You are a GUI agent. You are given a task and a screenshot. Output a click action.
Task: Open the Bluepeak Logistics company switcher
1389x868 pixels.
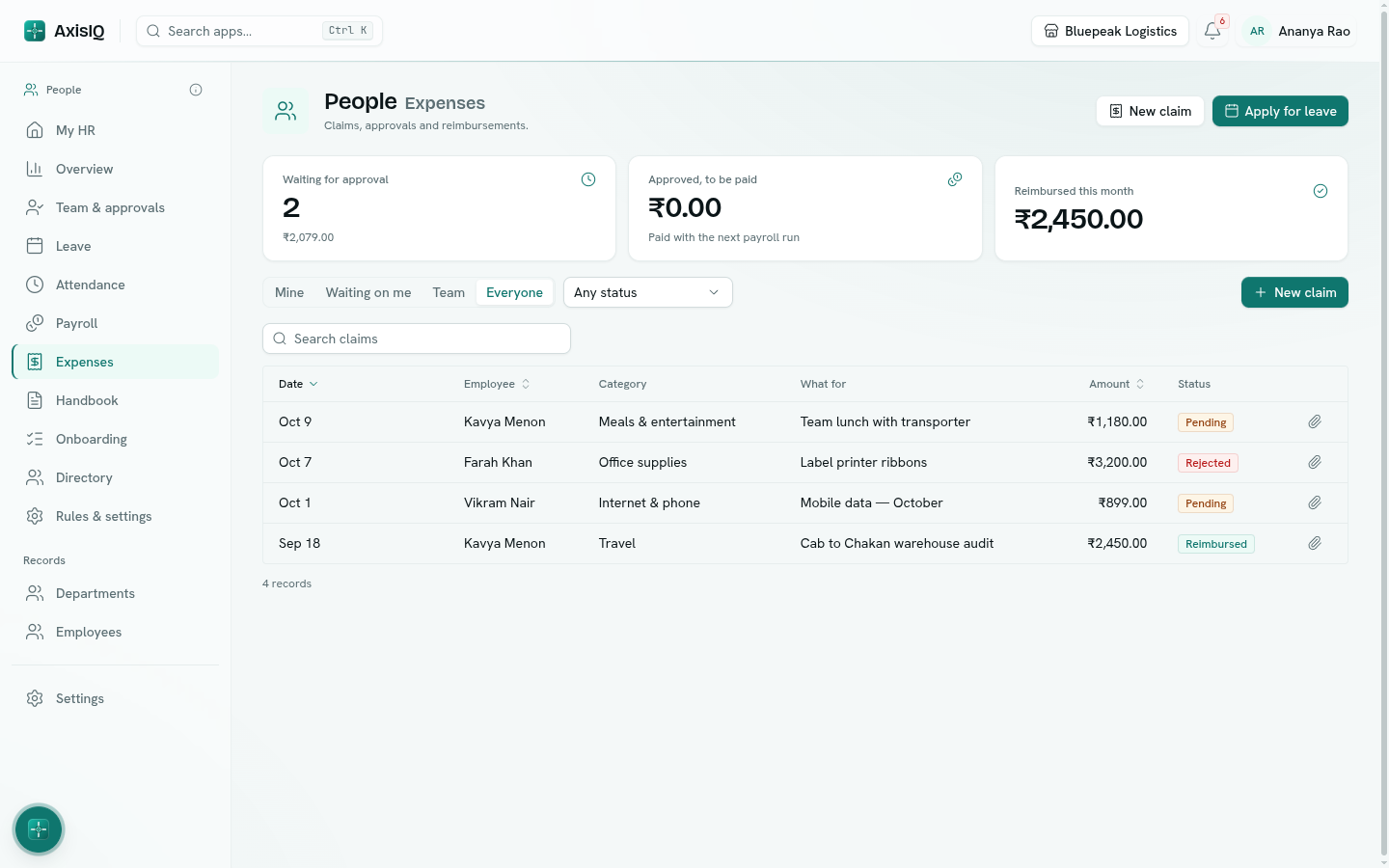click(x=1109, y=31)
